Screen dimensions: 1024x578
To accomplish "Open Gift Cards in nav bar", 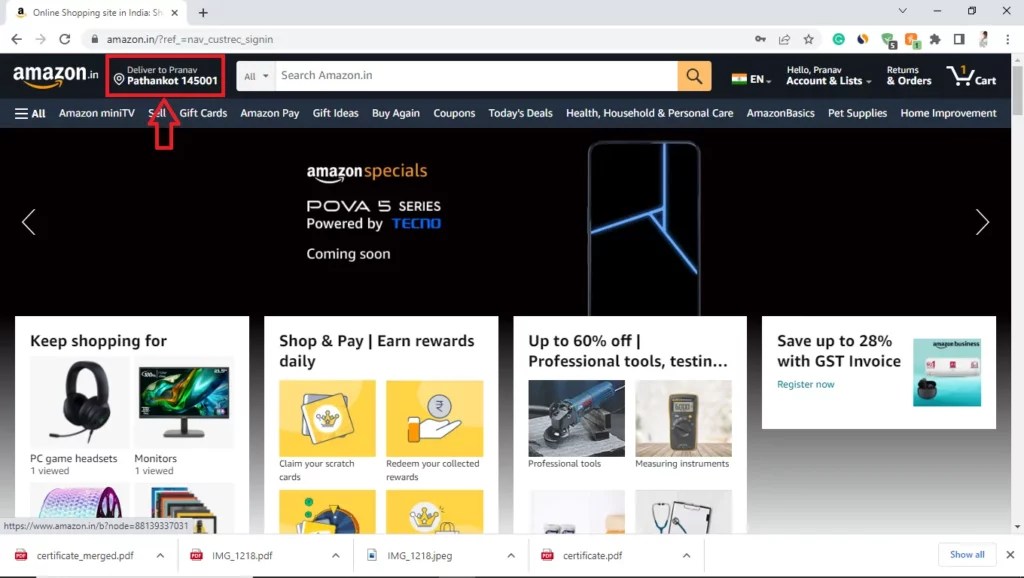I will coord(203,114).
